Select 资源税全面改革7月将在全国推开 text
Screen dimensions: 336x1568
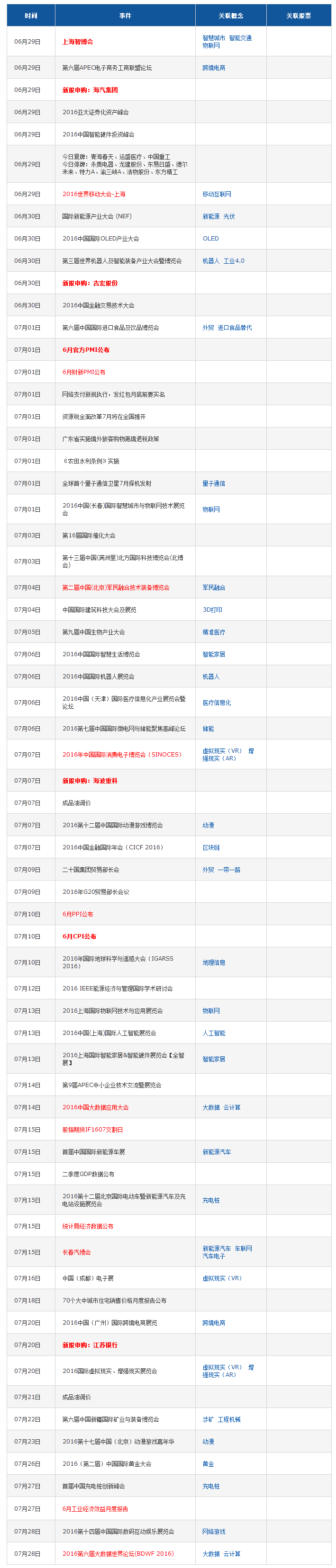[104, 416]
